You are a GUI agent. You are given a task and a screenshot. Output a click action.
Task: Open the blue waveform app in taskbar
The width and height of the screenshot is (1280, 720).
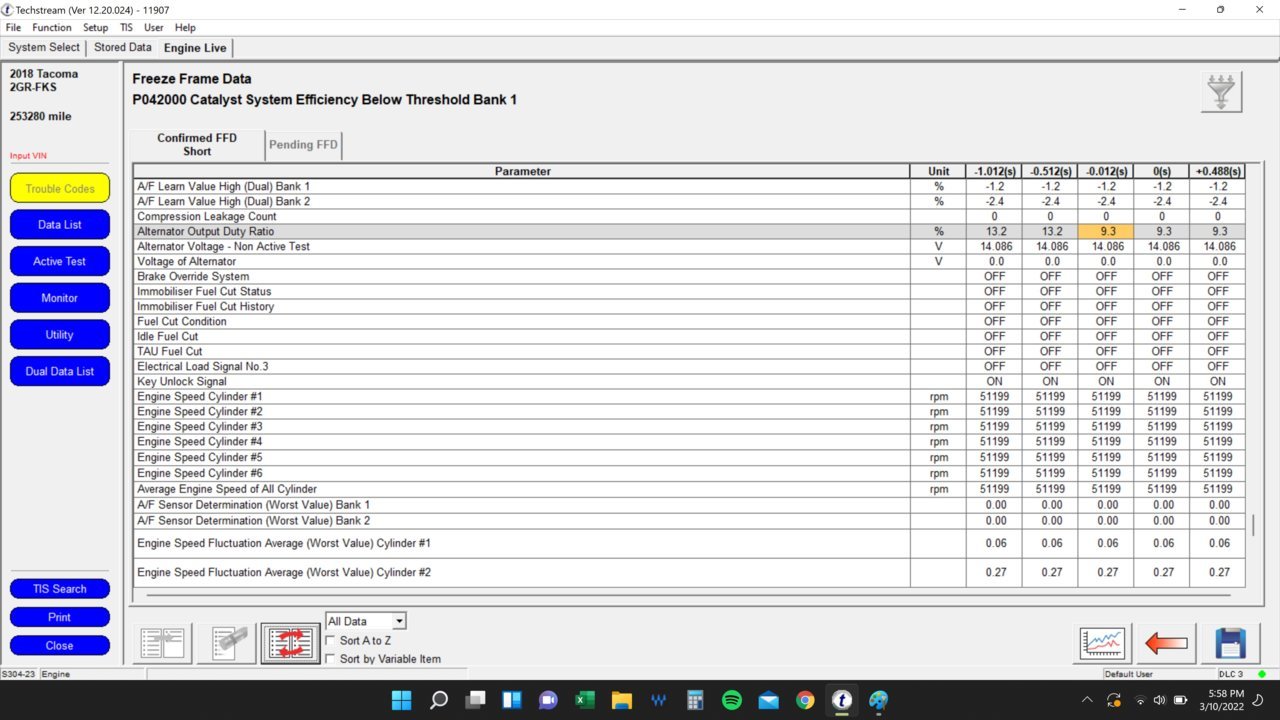[658, 700]
